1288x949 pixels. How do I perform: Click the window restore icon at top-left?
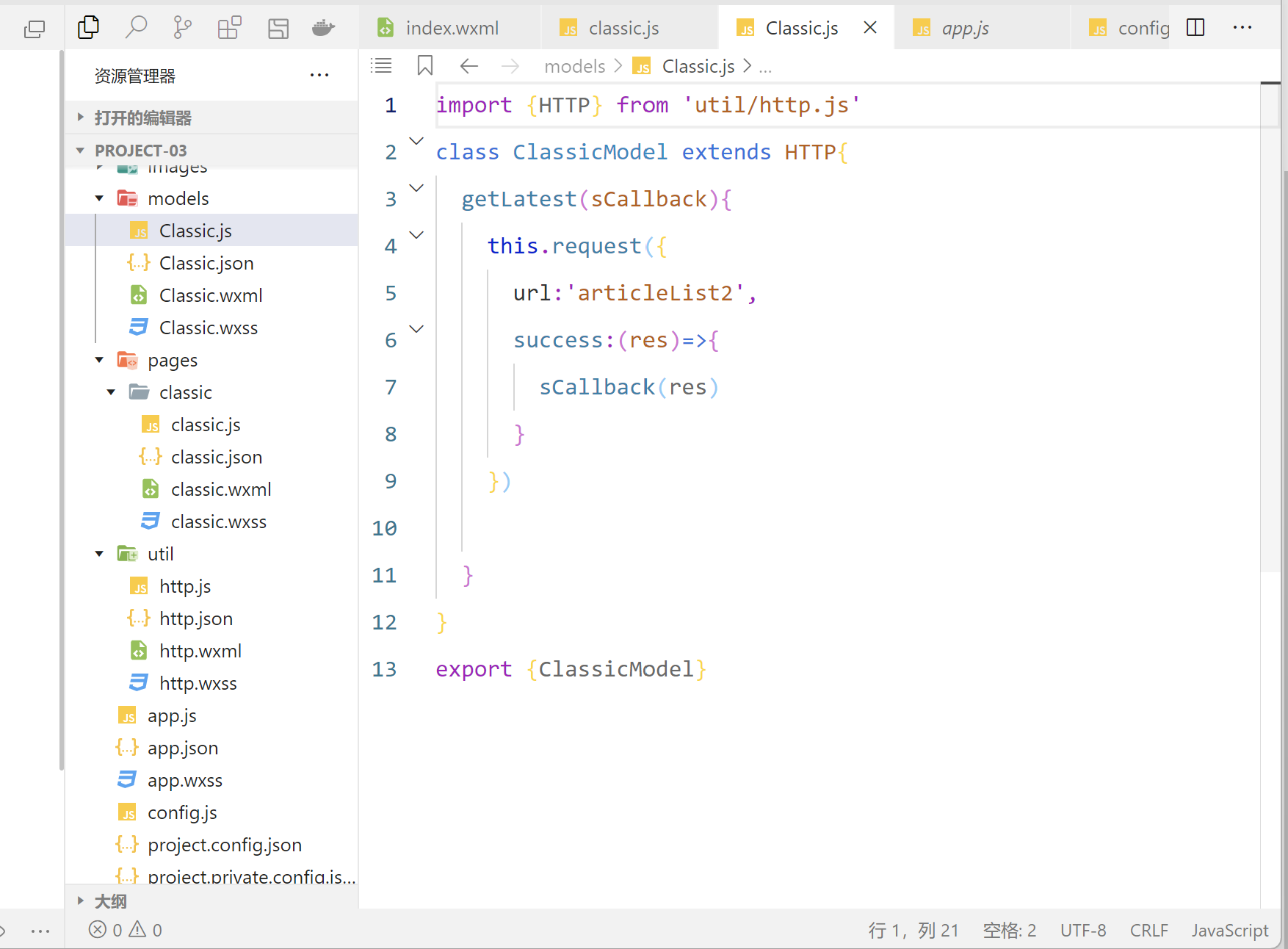pyautogui.click(x=35, y=29)
